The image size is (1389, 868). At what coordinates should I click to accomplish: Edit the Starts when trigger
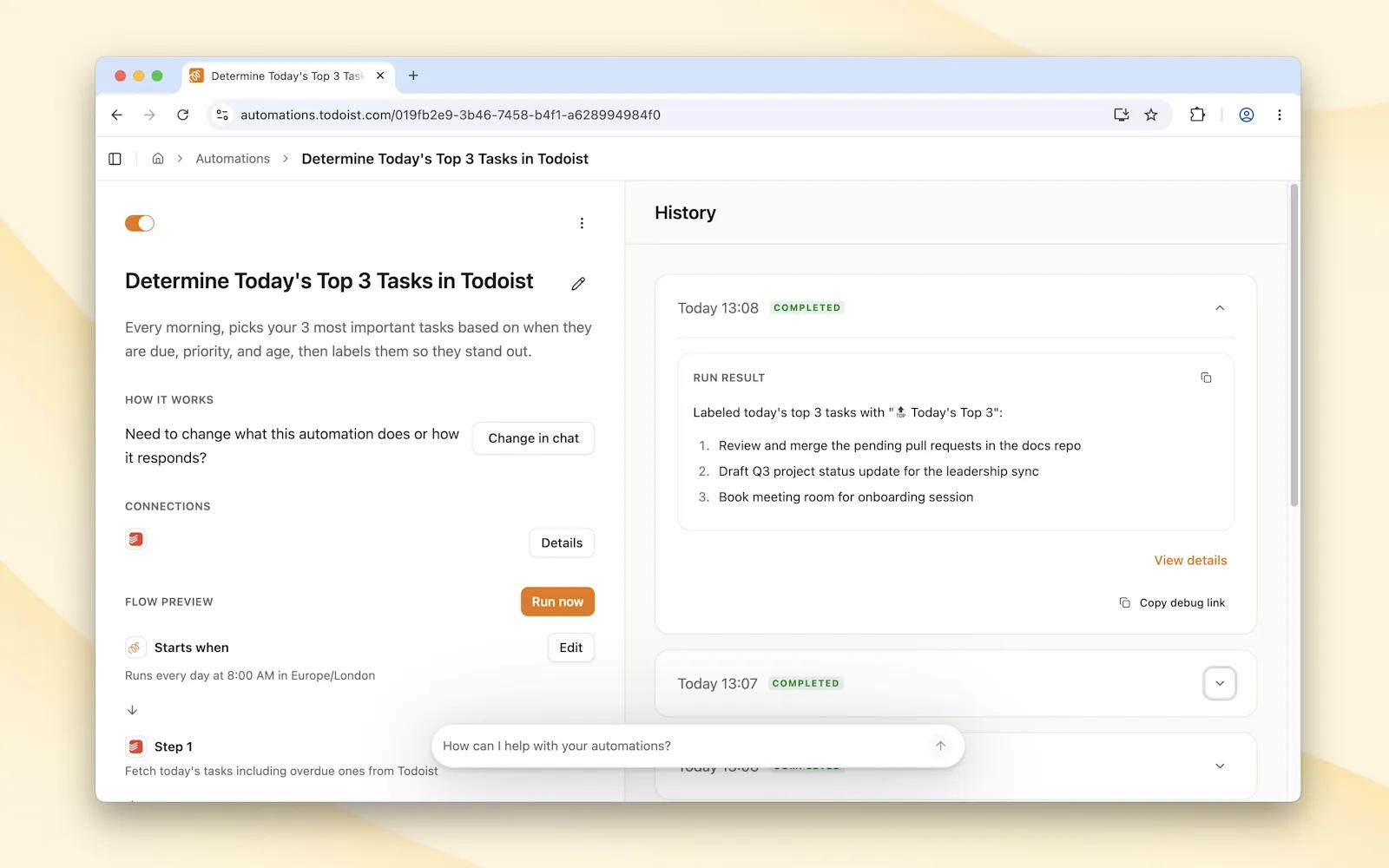pos(570,648)
